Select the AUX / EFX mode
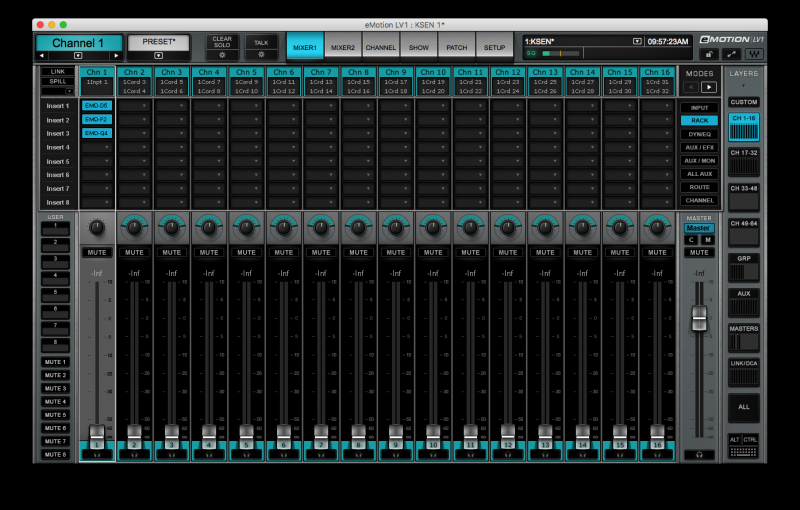 click(x=699, y=147)
